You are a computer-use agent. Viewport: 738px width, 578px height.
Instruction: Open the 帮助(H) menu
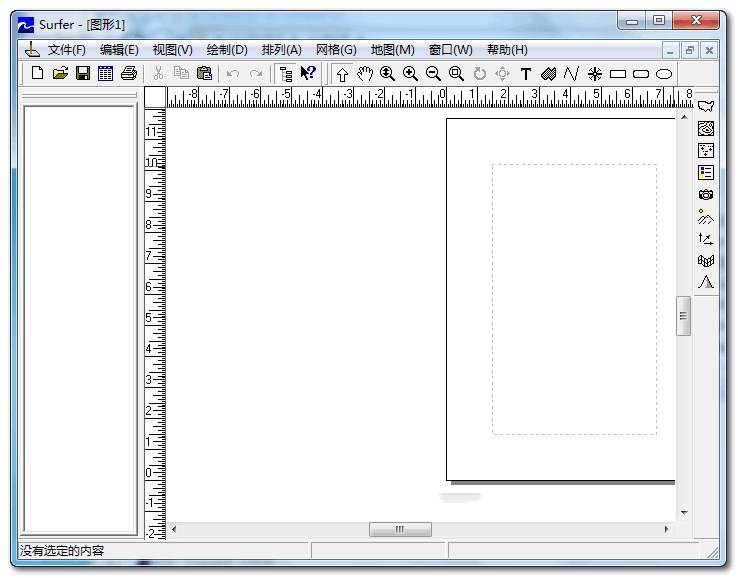(507, 50)
